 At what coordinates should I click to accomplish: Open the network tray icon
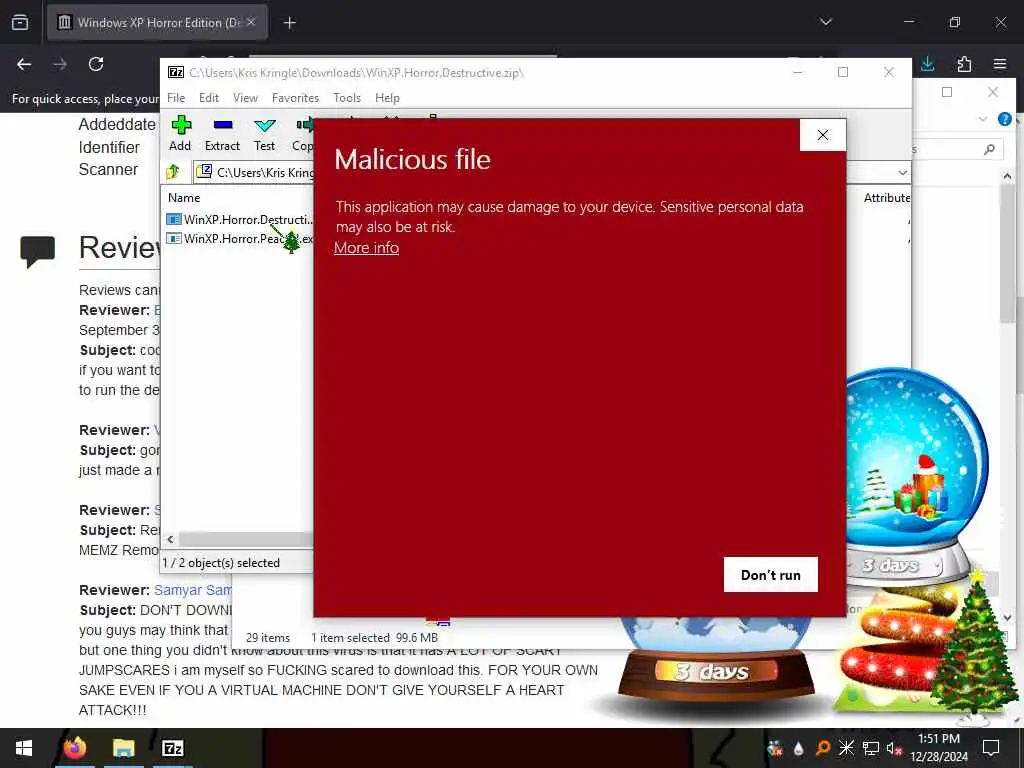click(x=871, y=748)
